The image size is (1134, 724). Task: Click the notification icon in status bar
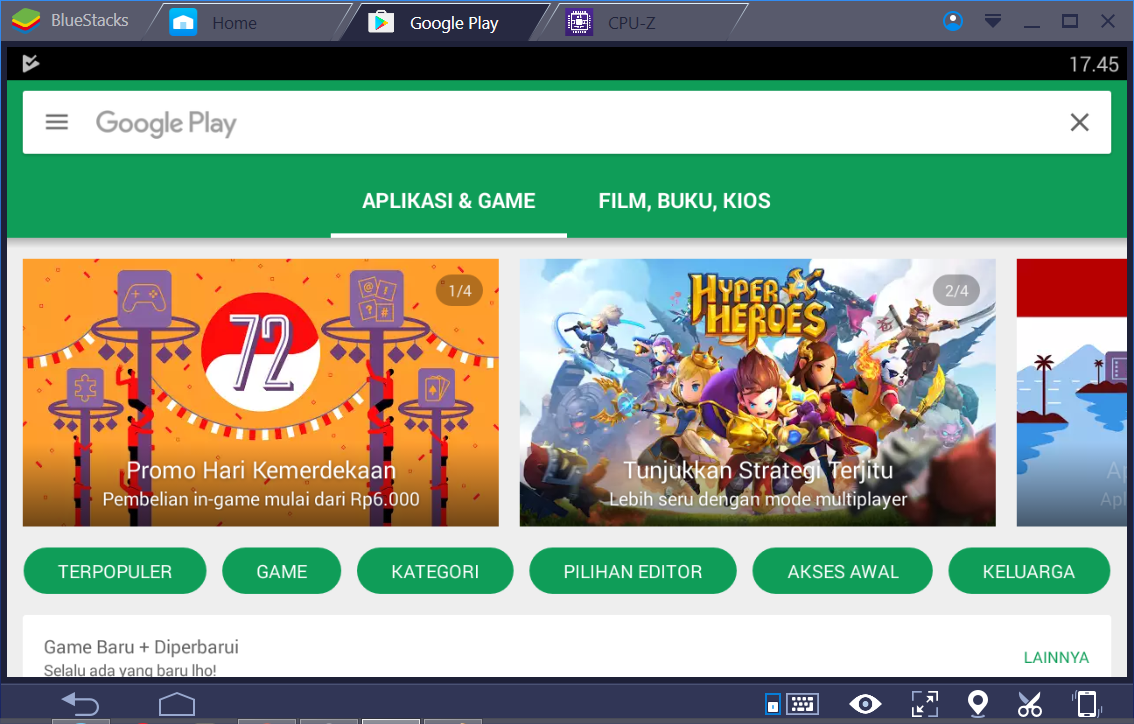click(30, 64)
